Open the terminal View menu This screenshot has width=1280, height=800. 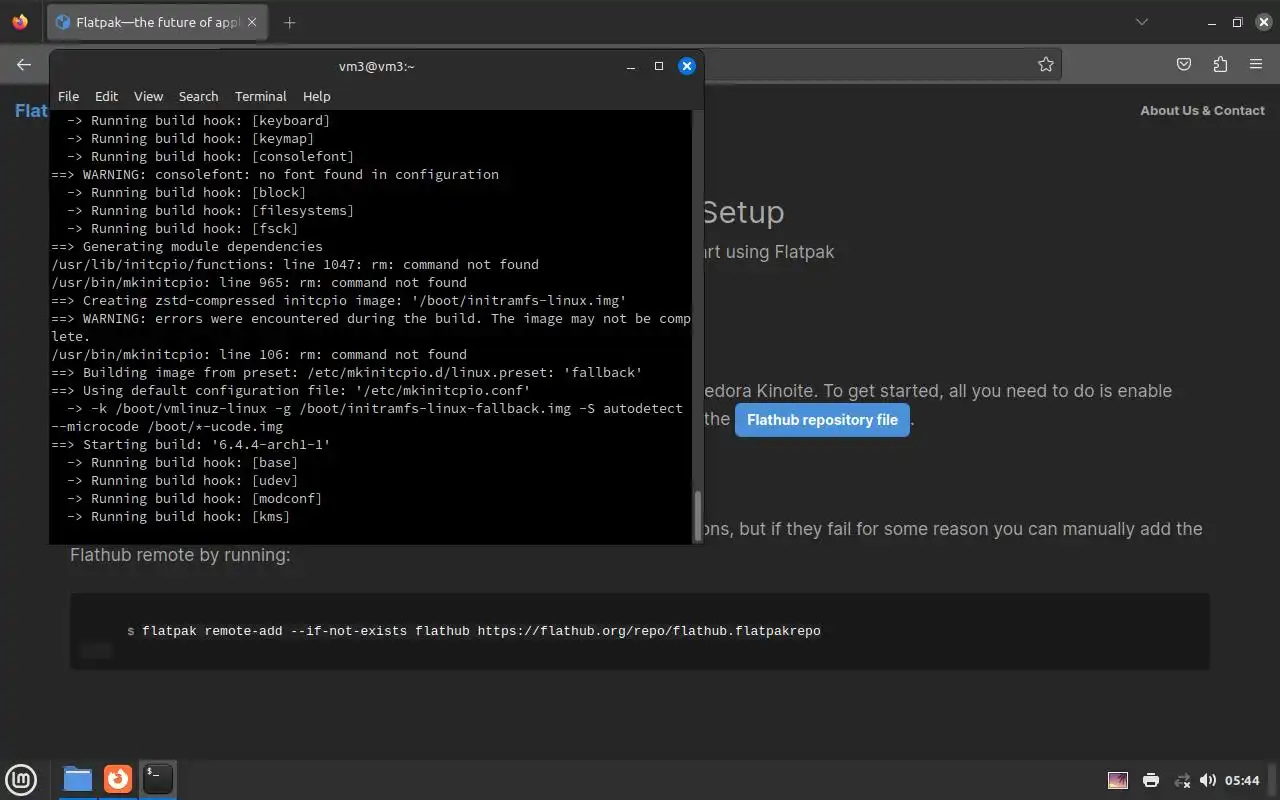(148, 96)
